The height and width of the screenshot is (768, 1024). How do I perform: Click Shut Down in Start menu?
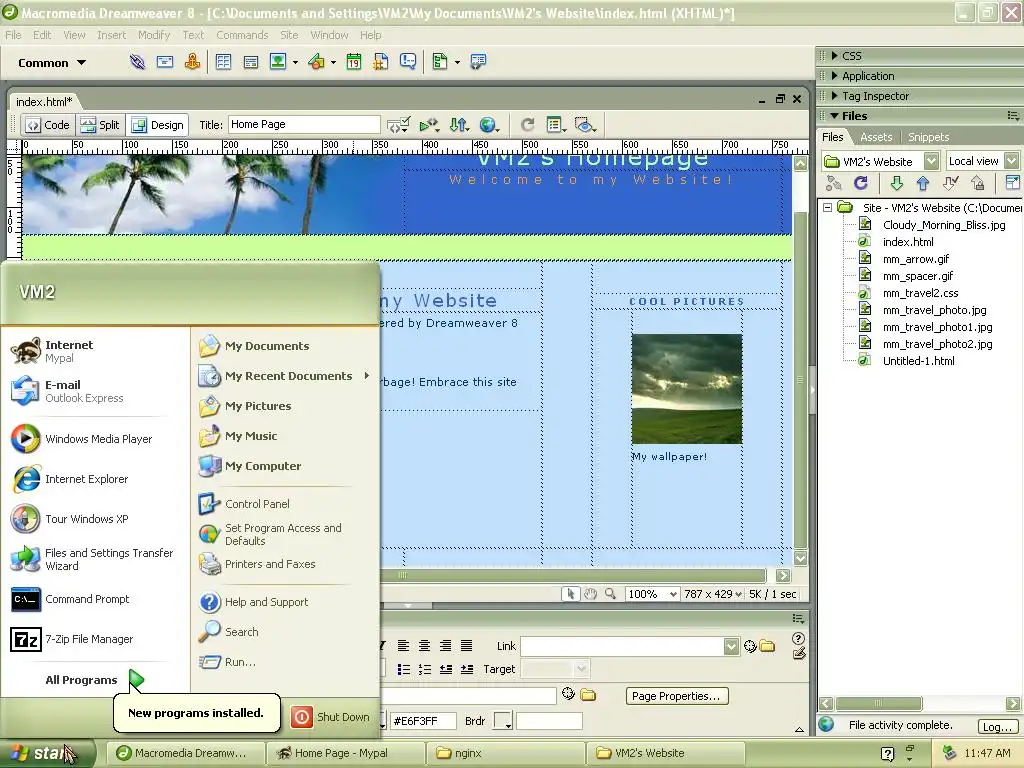pos(330,717)
